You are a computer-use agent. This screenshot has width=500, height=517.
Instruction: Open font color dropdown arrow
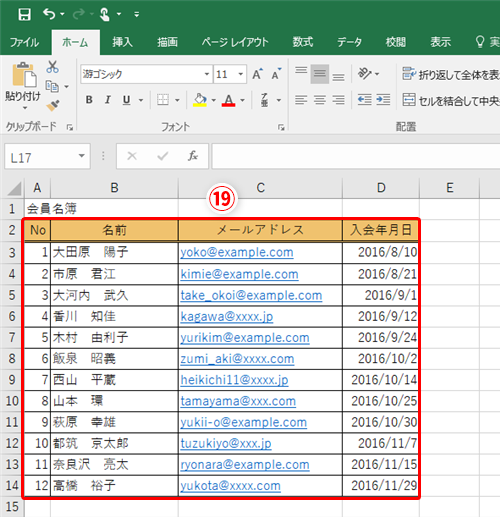coord(242,100)
